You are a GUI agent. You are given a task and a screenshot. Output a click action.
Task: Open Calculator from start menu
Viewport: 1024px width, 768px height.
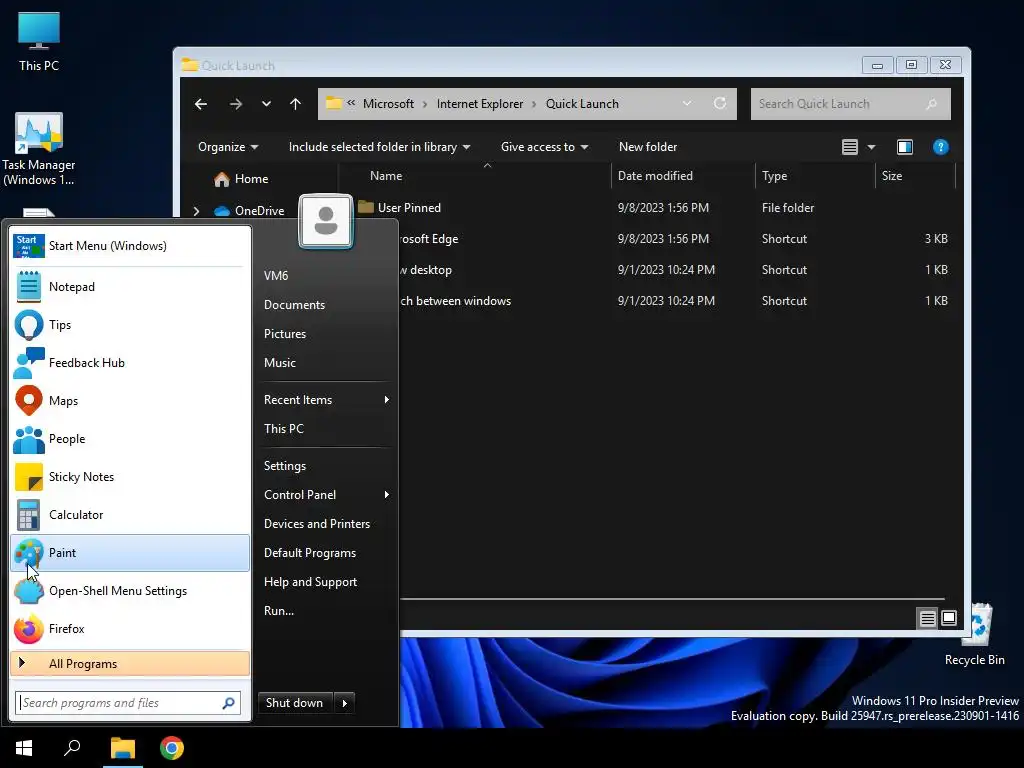[x=130, y=515]
